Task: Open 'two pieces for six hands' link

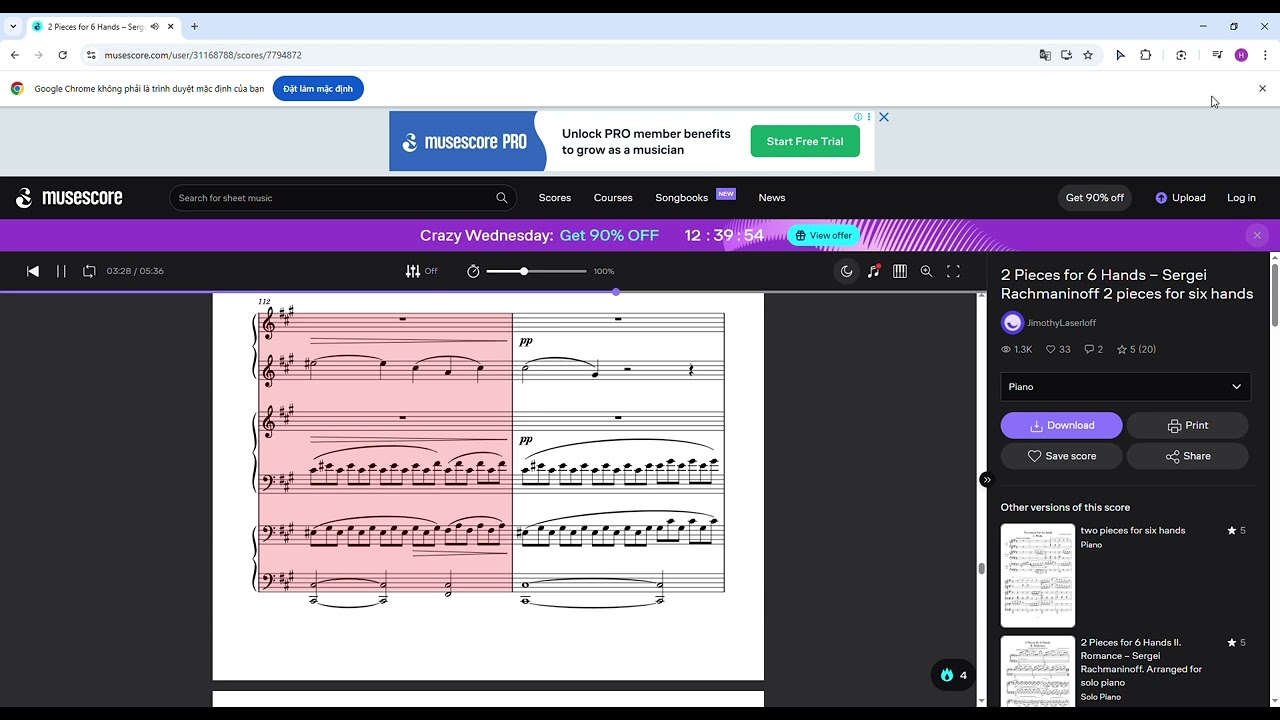Action: tap(1133, 530)
